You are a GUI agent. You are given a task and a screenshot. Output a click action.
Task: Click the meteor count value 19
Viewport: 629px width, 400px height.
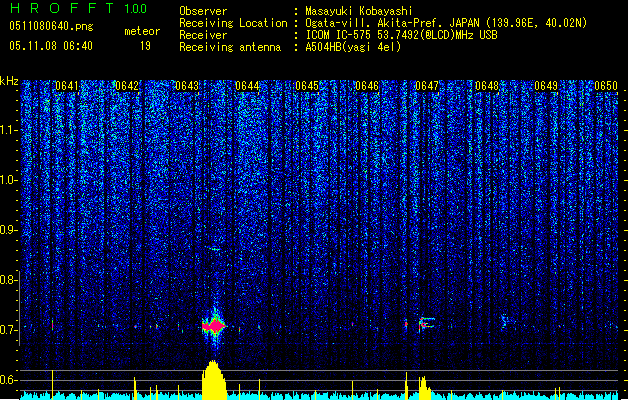click(145, 46)
